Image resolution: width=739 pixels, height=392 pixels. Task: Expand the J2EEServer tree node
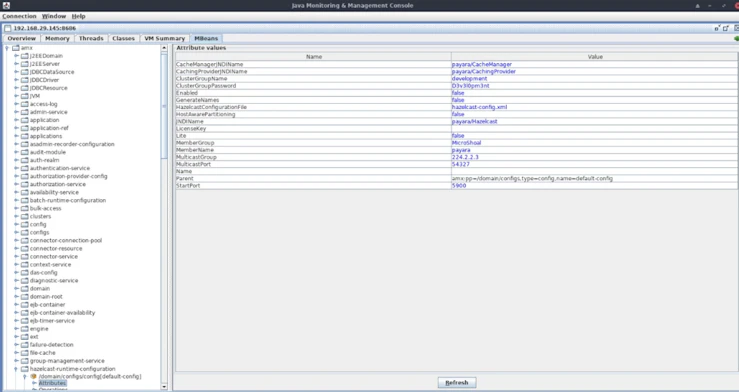pyautogui.click(x=16, y=64)
